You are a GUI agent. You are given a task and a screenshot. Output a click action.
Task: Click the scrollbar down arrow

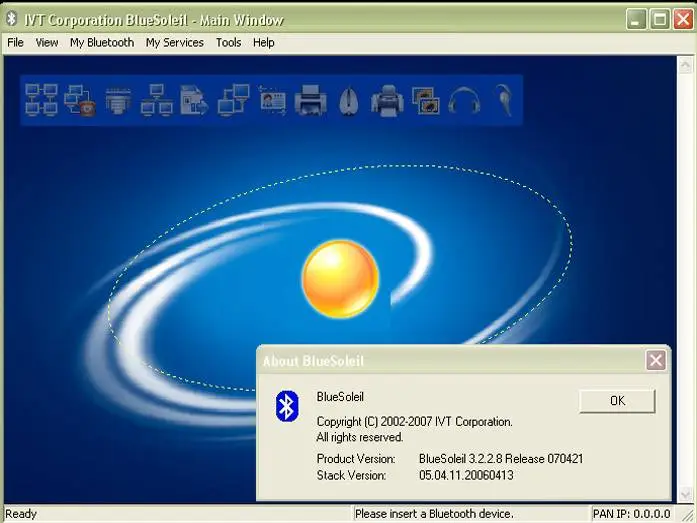click(685, 493)
